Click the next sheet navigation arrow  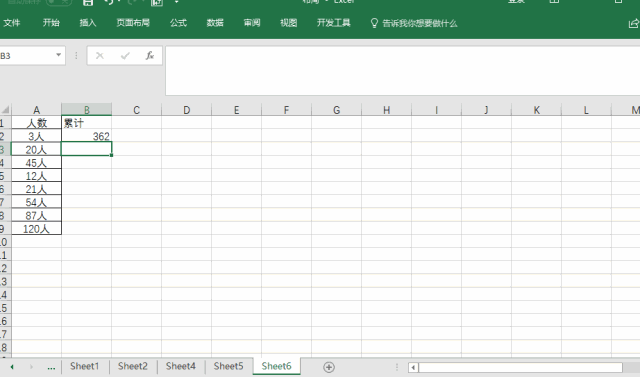coord(31,367)
